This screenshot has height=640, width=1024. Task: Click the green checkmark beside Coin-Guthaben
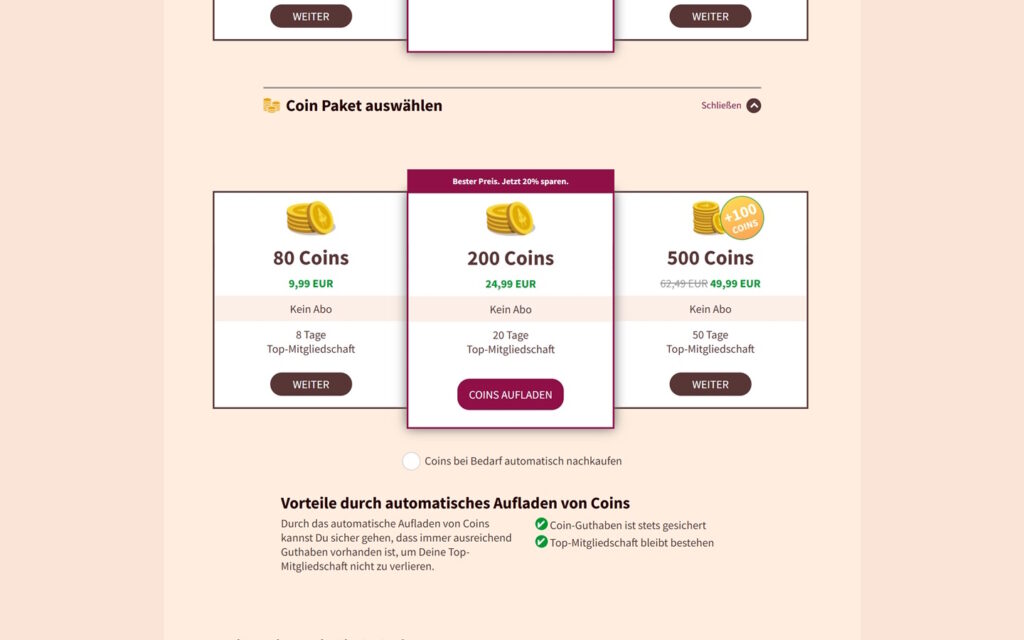point(541,524)
